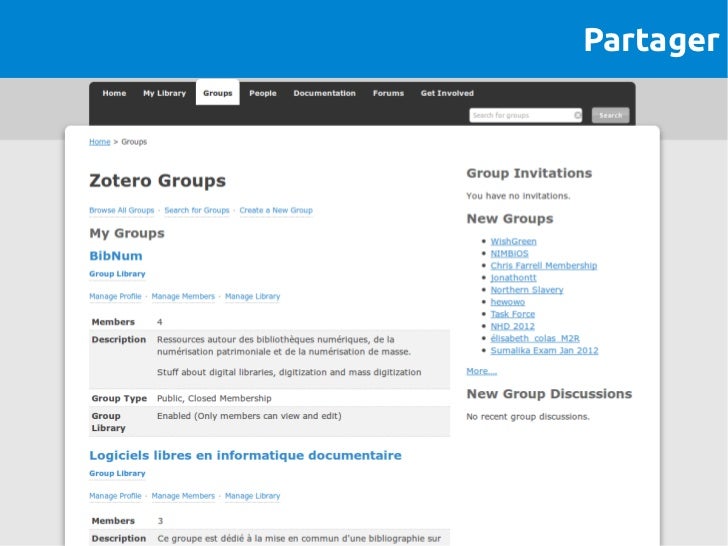Go to Documentation tab
728x546 pixels.
coord(325,93)
